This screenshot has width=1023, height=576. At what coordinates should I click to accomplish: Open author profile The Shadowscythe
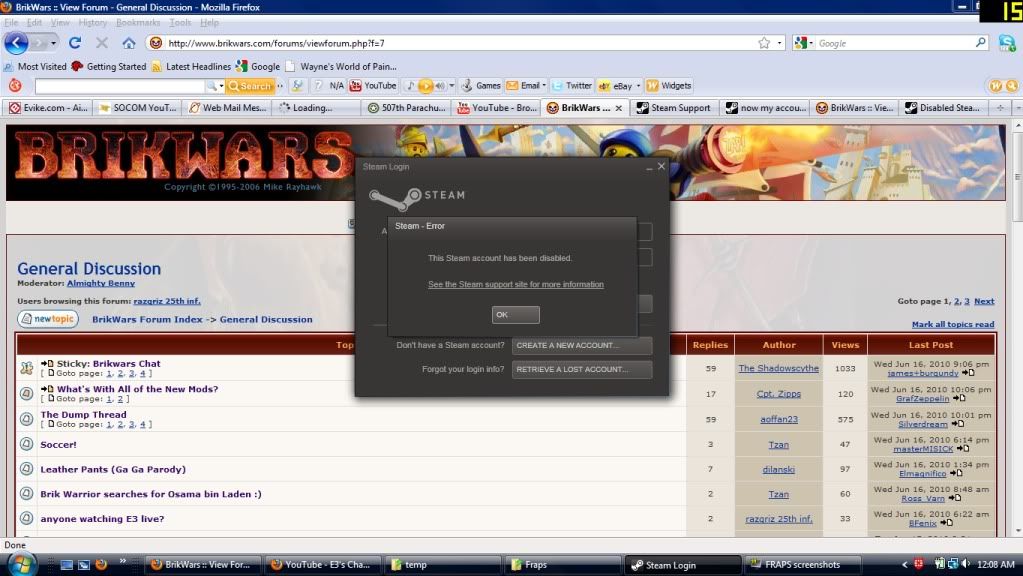coord(778,368)
